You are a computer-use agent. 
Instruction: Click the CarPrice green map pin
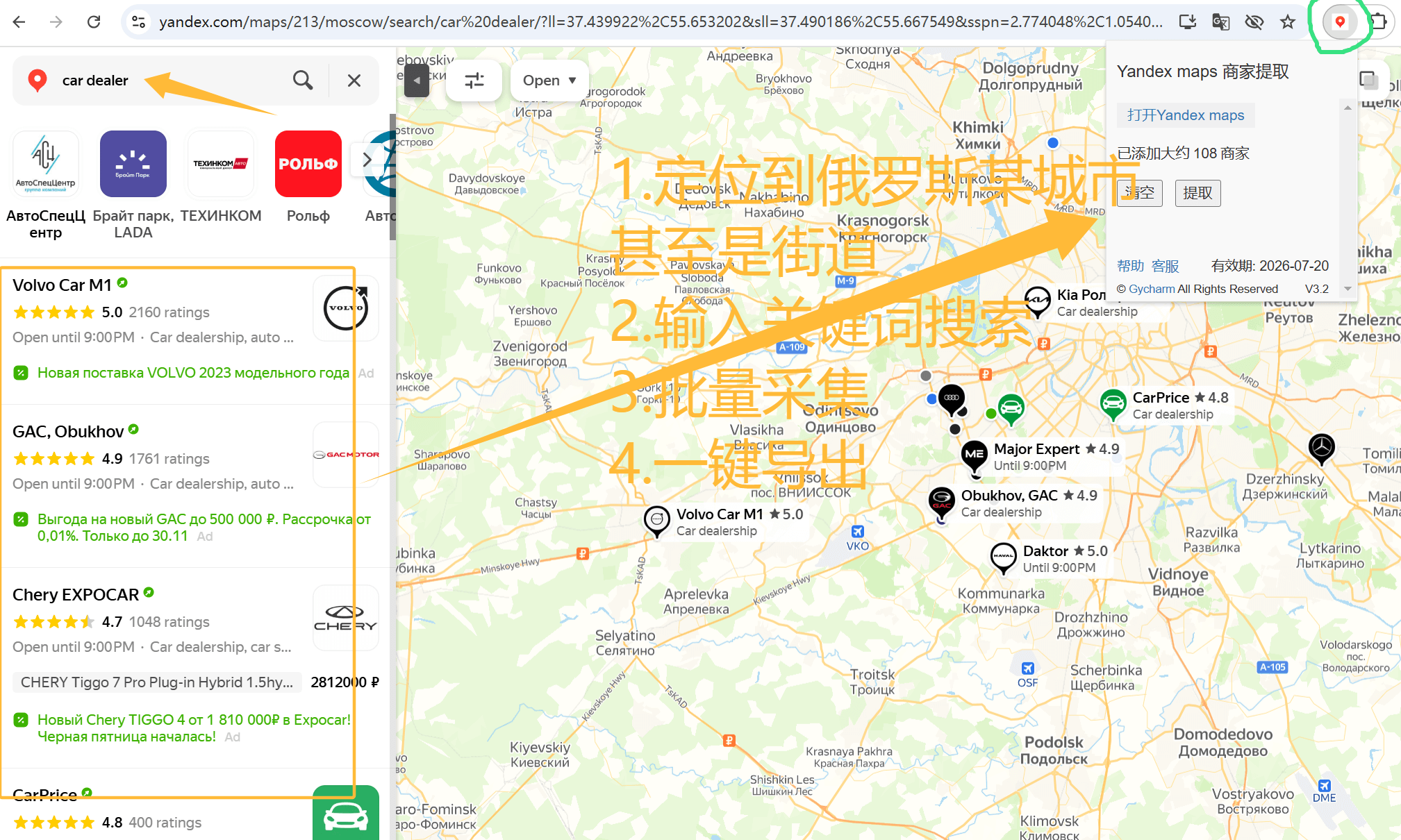[x=1113, y=404]
